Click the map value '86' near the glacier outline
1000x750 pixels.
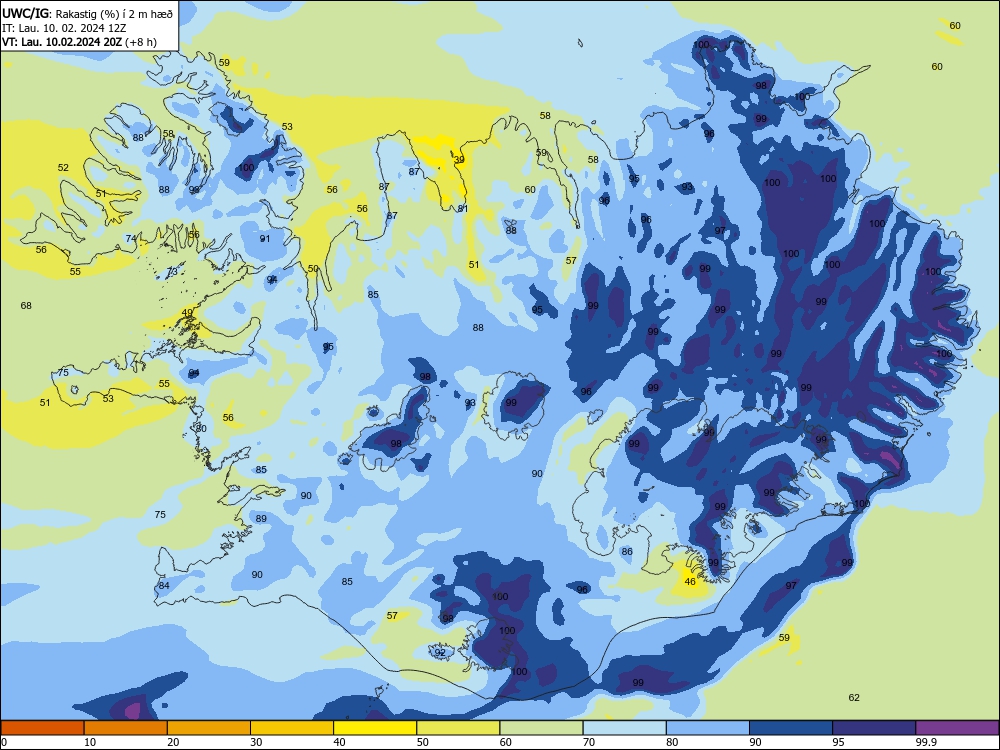click(x=627, y=552)
